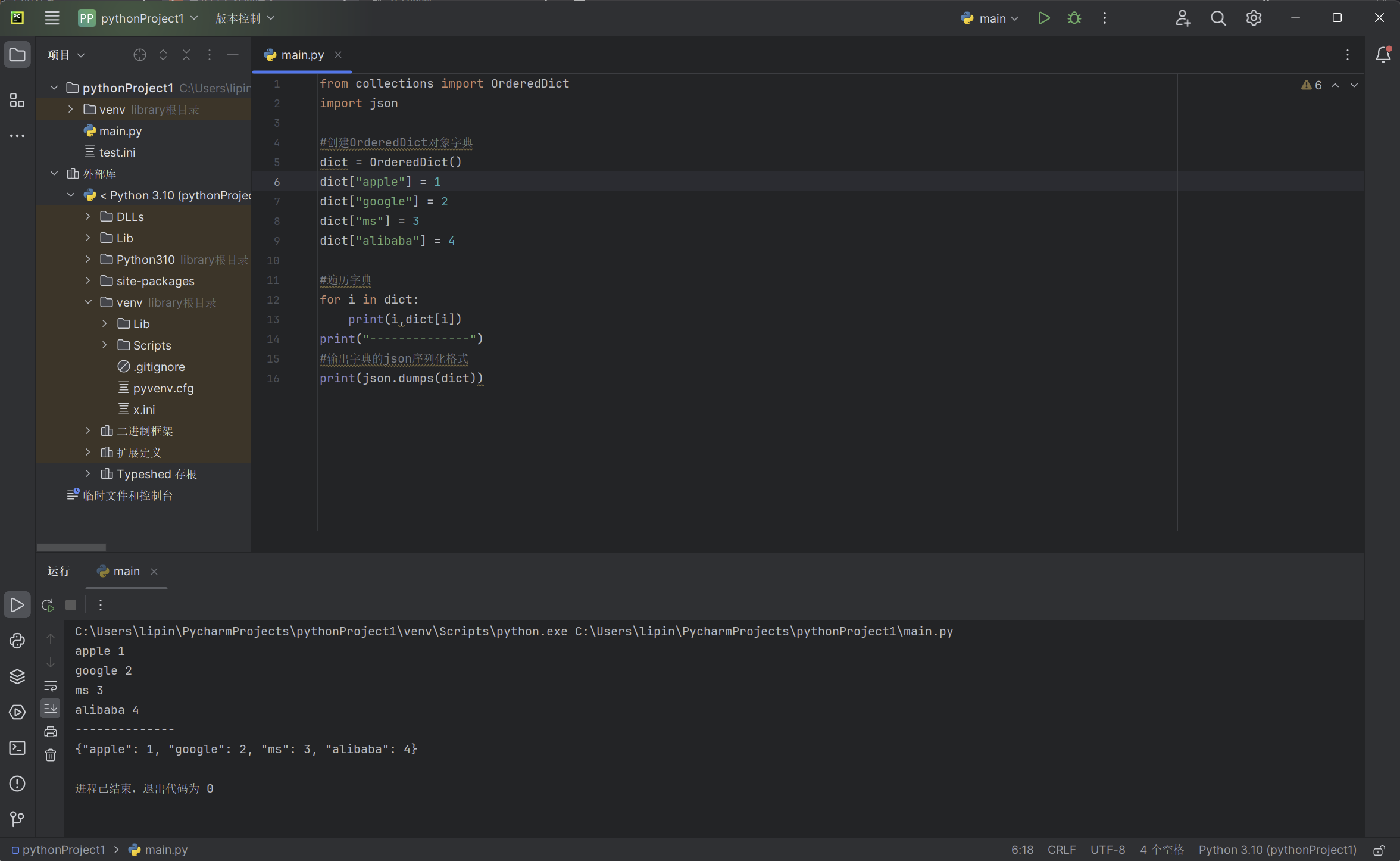The width and height of the screenshot is (1400, 861).
Task: Open IDE settings gear
Action: pyautogui.click(x=1254, y=18)
